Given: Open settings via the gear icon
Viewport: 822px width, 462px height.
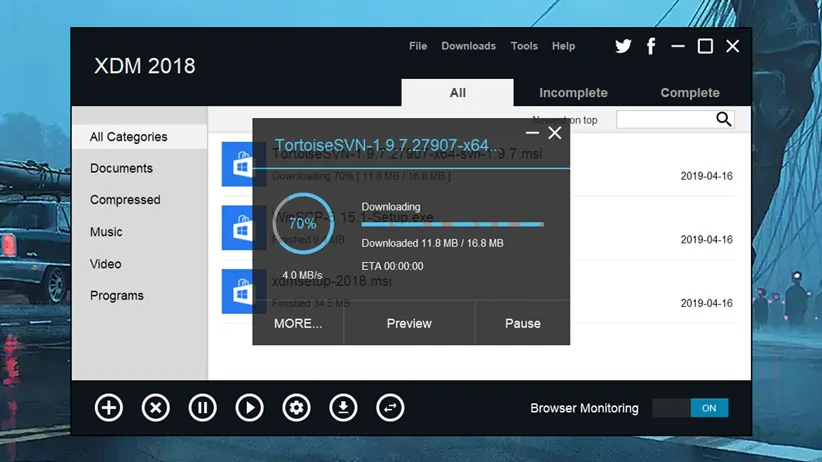Looking at the screenshot, I should pos(296,408).
